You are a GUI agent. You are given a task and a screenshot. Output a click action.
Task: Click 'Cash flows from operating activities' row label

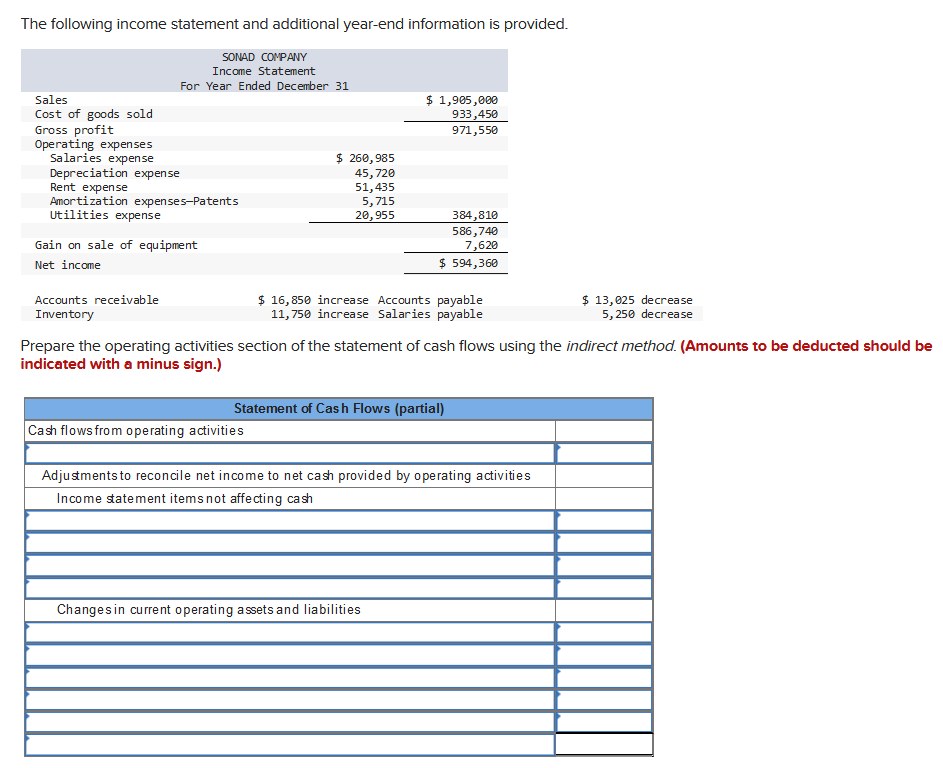(136, 431)
